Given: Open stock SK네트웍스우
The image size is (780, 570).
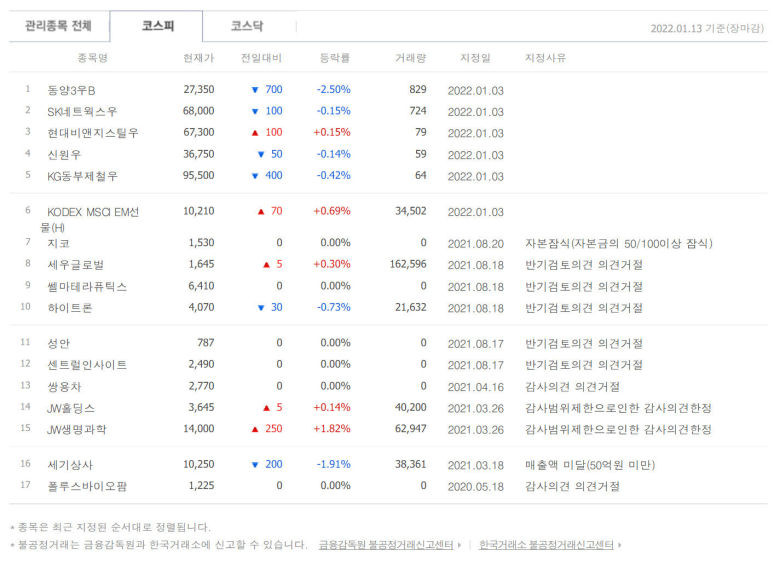Looking at the screenshot, I should tap(82, 112).
